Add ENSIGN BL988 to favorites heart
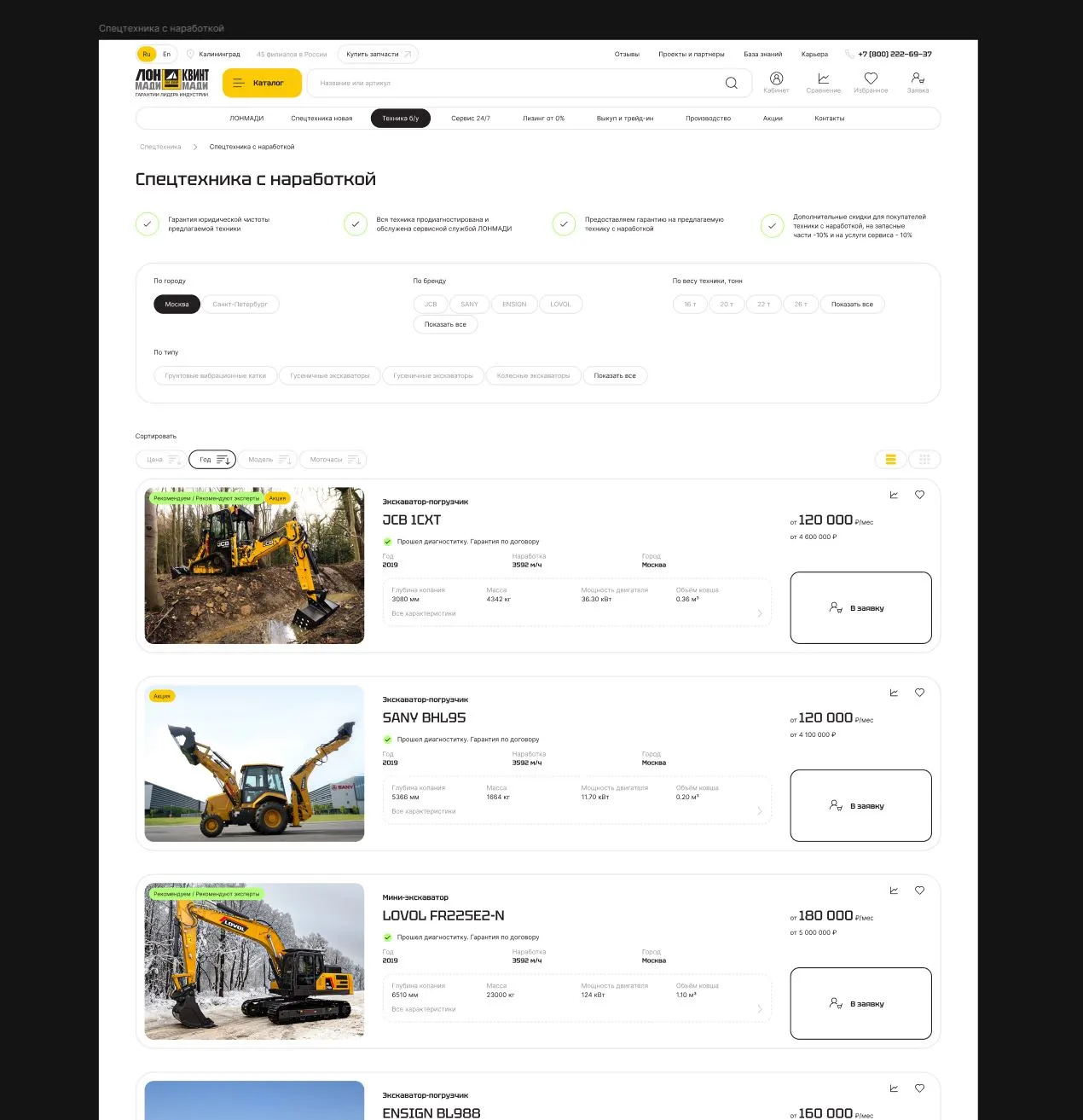Viewport: 1083px width, 1120px height. (x=919, y=1088)
